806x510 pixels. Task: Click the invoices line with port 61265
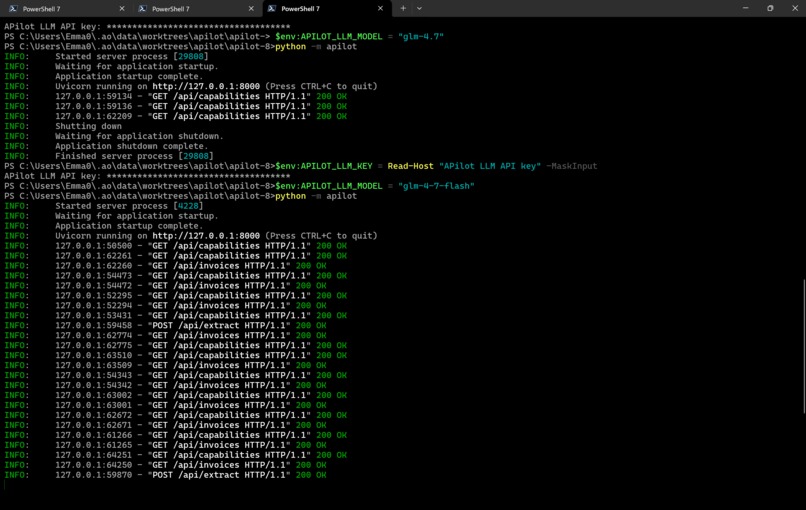coord(165,445)
